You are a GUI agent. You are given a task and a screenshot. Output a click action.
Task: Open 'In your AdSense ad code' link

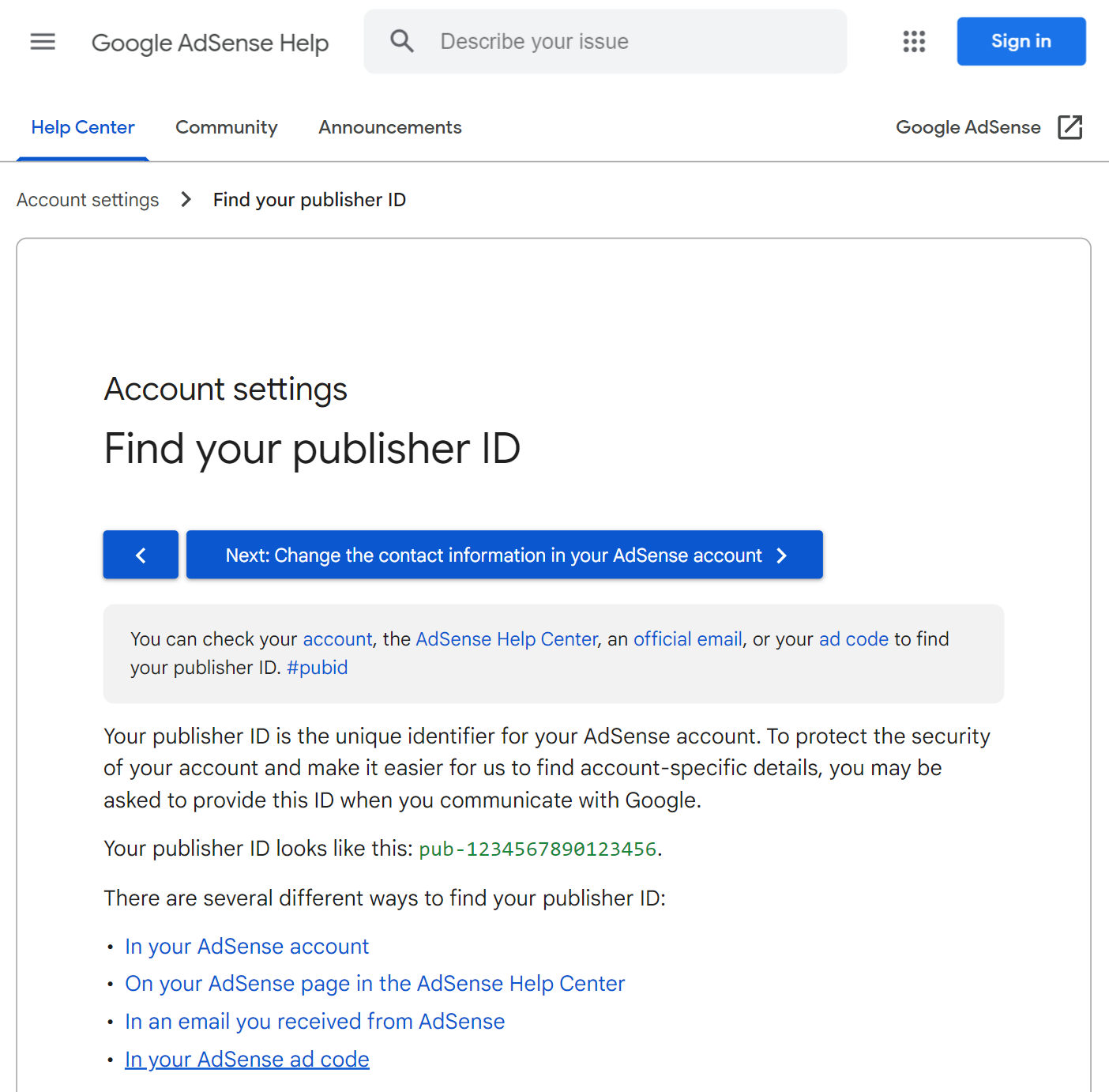(247, 1059)
